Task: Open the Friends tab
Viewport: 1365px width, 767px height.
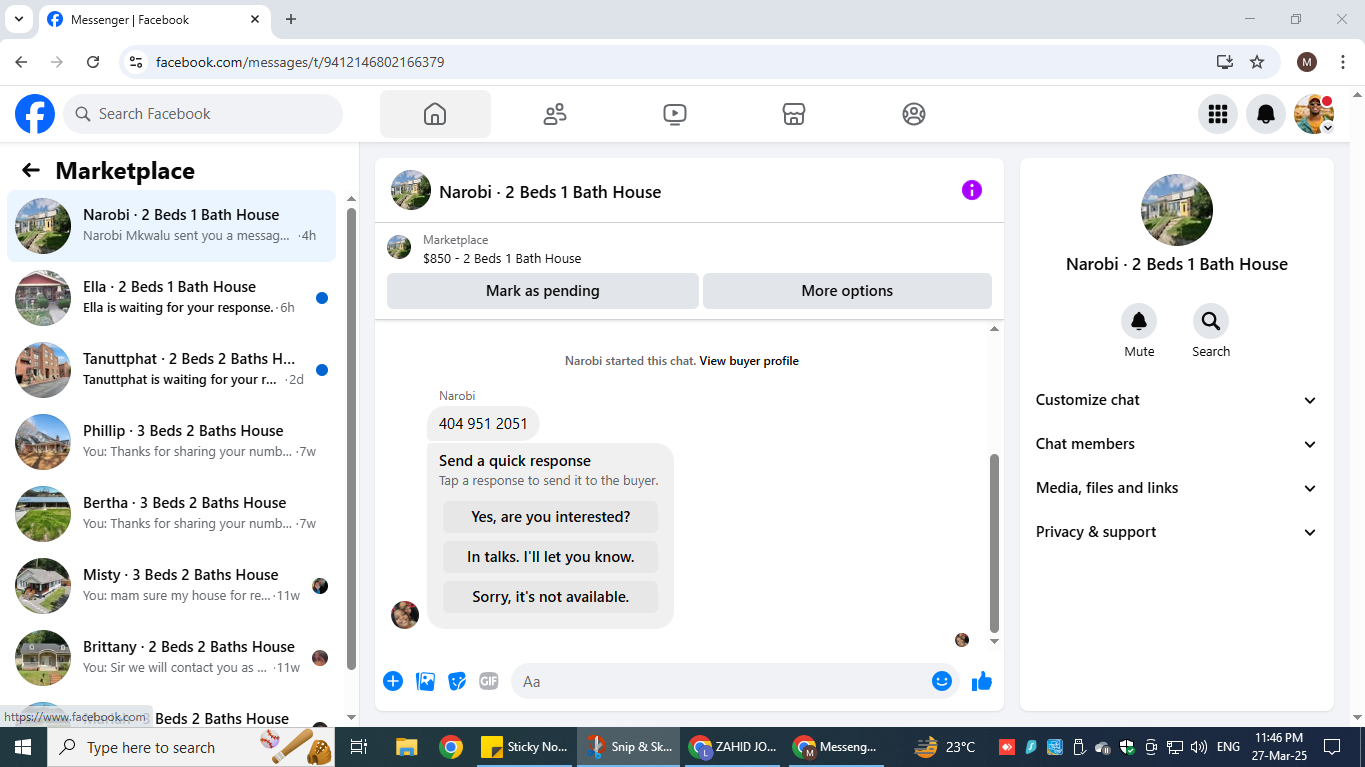Action: click(555, 114)
